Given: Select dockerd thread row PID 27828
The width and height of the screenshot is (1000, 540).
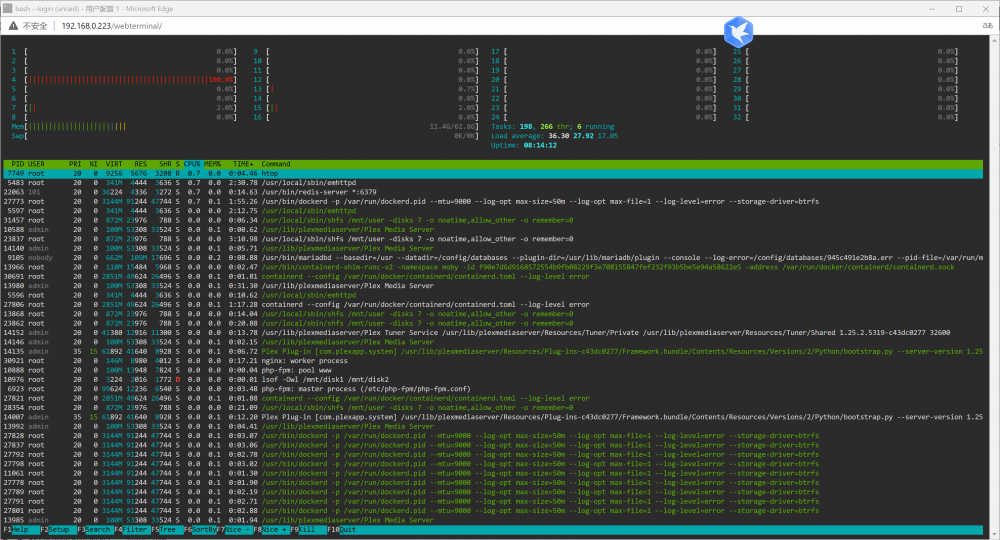Looking at the screenshot, I should pos(493,436).
